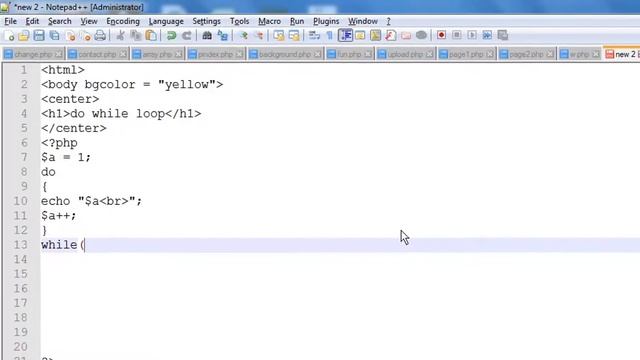Screen dimensions: 640x360
Task: Undo the last edit with the green arrow
Action: [x=171, y=36]
